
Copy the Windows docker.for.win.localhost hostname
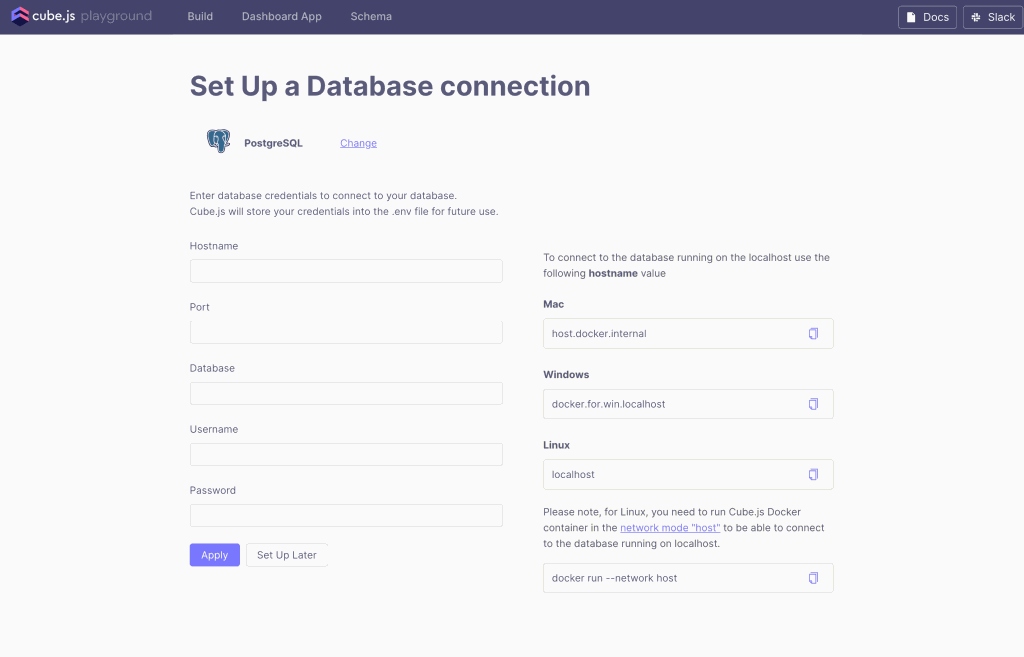[x=813, y=404]
